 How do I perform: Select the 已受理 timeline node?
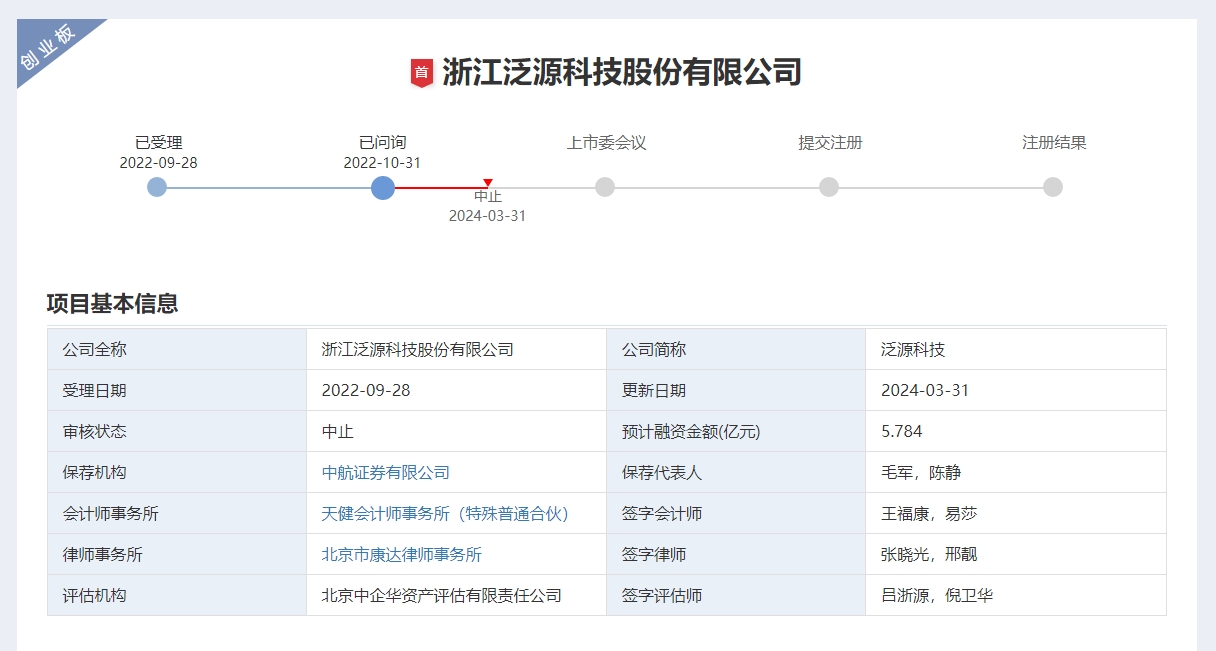[x=157, y=187]
